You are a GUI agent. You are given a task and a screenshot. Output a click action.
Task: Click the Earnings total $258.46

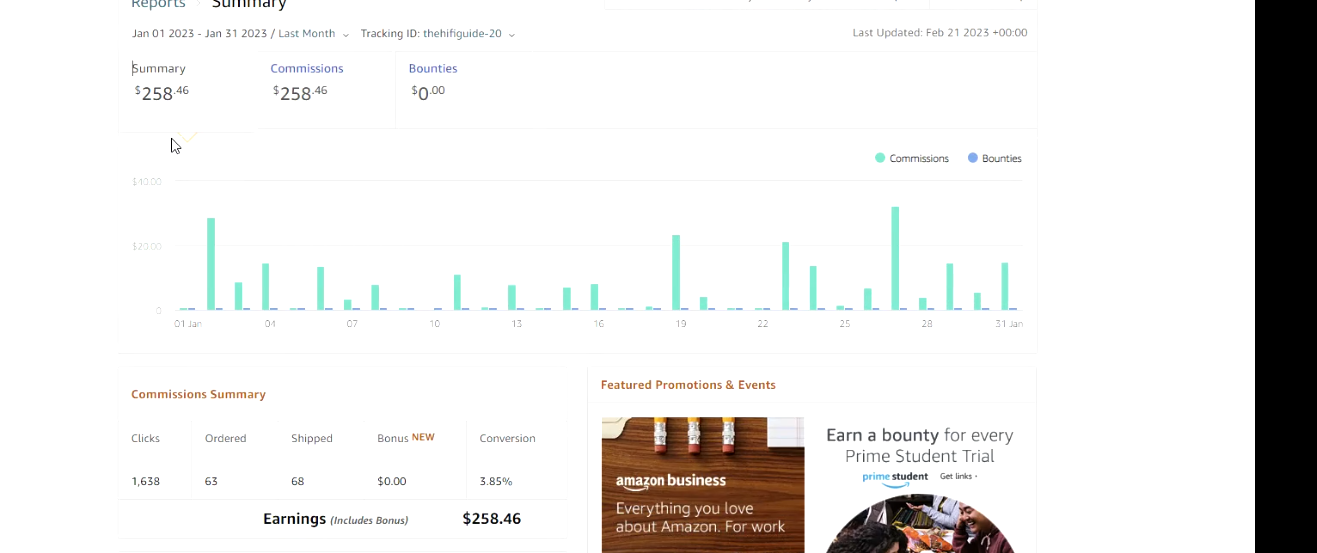coord(492,519)
